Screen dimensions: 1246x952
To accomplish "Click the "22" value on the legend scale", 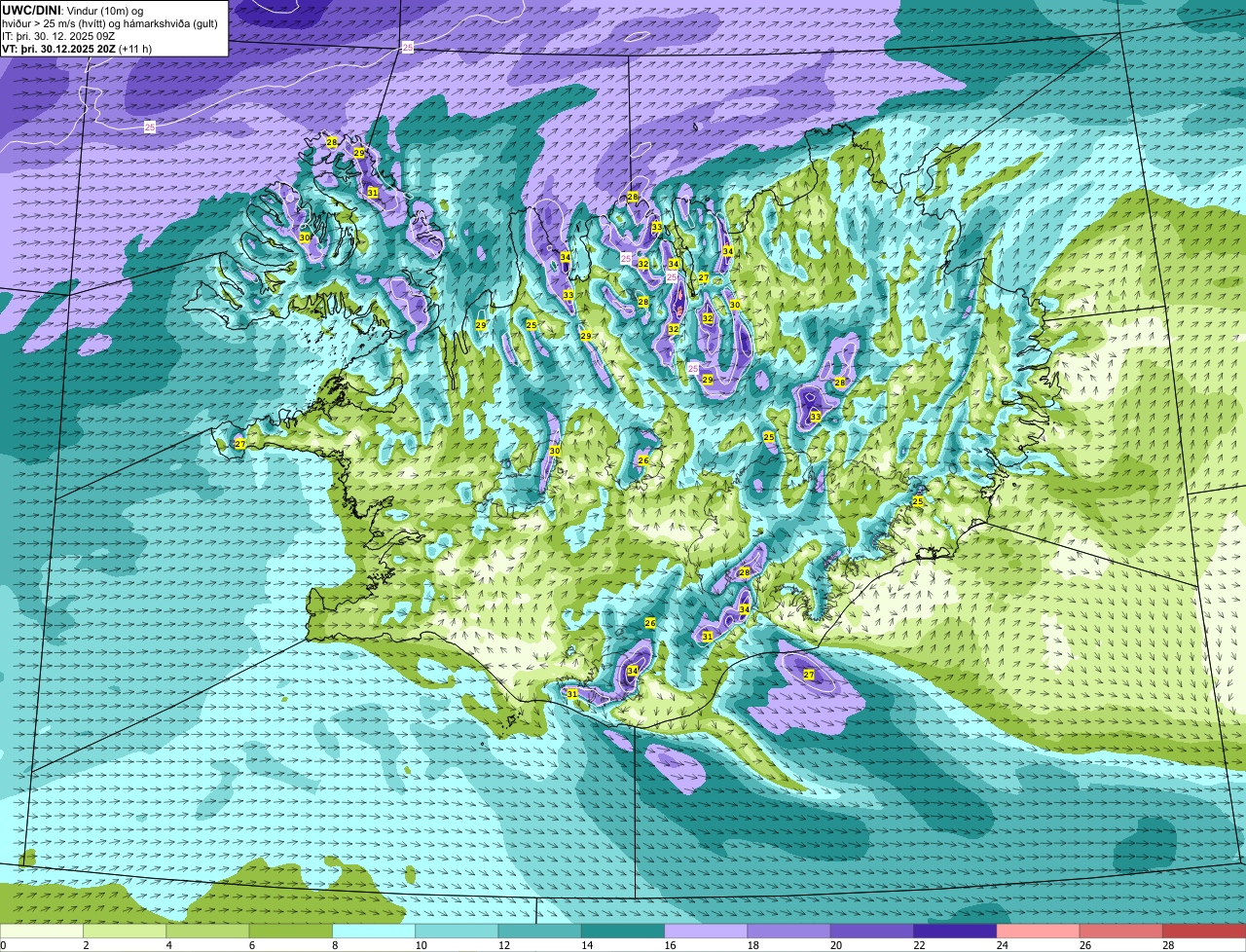I will pyautogui.click(x=918, y=945).
